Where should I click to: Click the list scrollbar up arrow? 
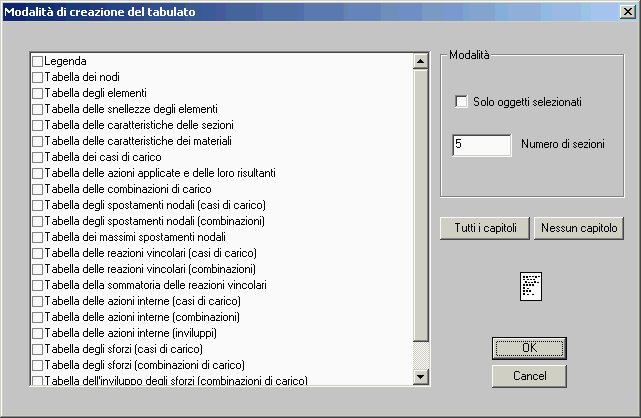[420, 61]
